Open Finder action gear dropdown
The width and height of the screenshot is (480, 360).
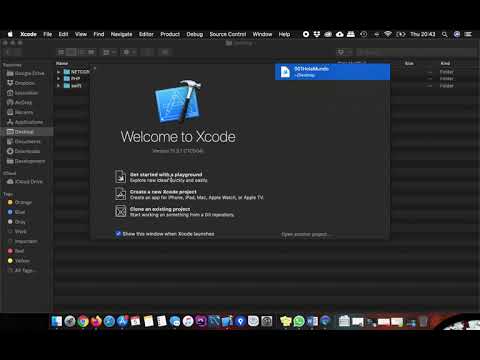[x=129, y=52]
